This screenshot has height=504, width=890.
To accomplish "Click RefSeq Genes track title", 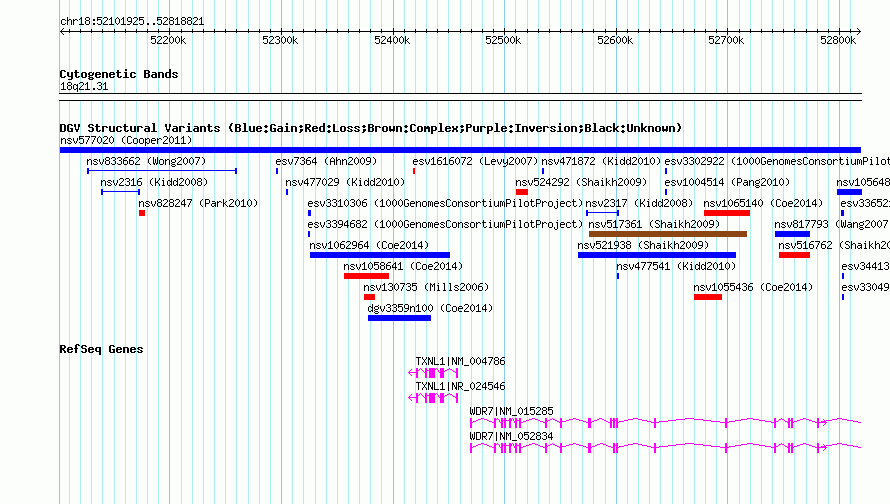I will [101, 349].
